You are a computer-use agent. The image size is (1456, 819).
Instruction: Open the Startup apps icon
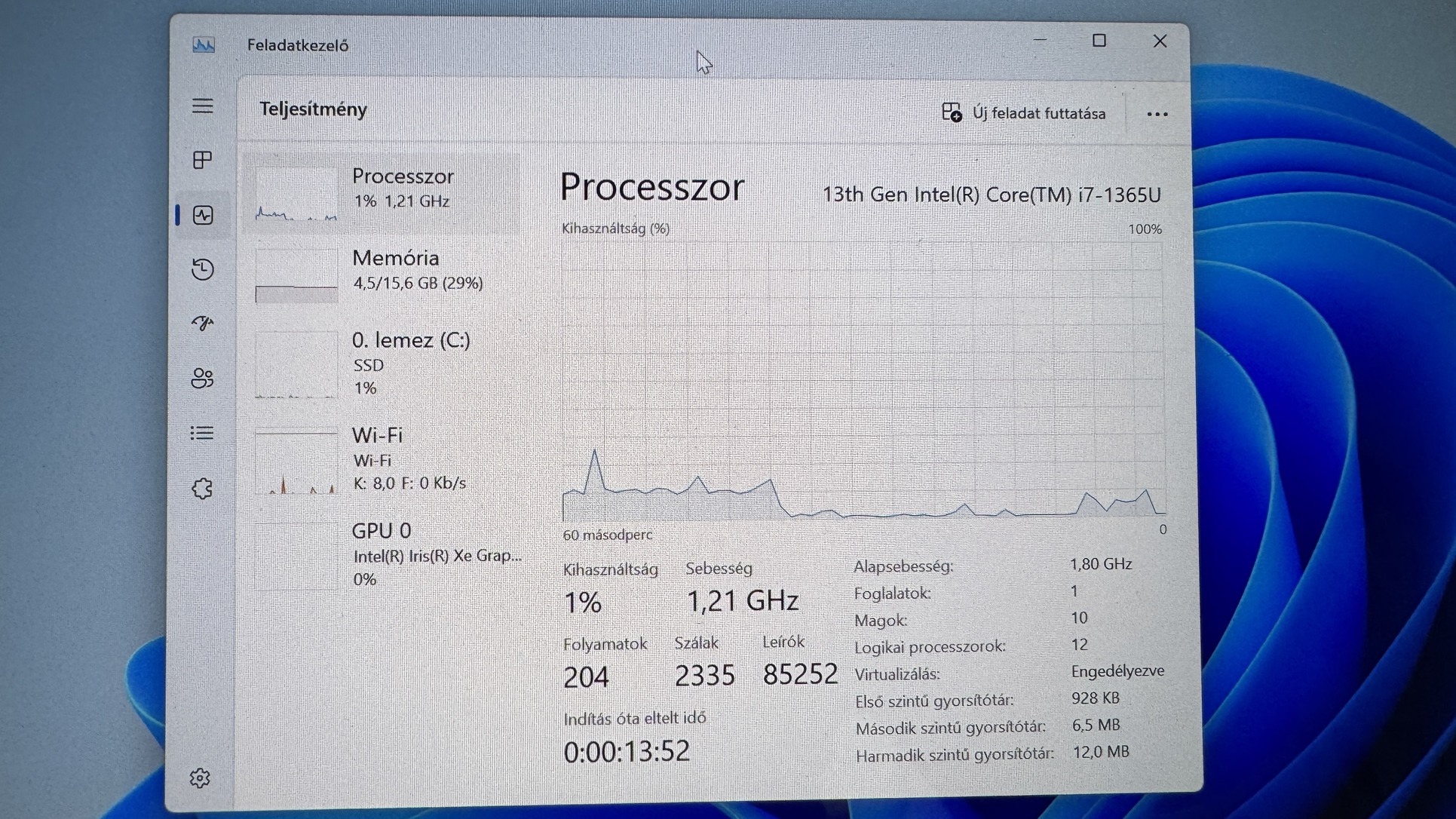pyautogui.click(x=202, y=324)
